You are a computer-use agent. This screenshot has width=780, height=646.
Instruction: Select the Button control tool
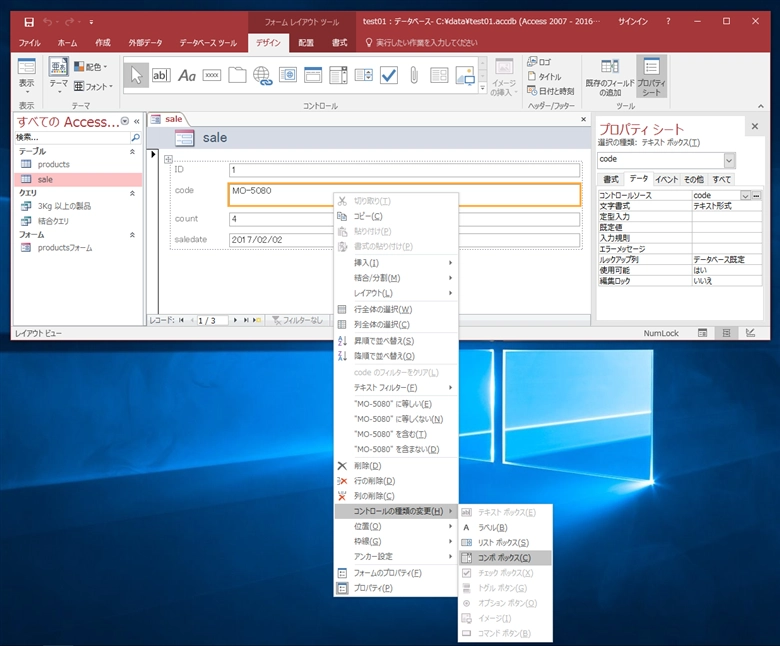[x=212, y=76]
